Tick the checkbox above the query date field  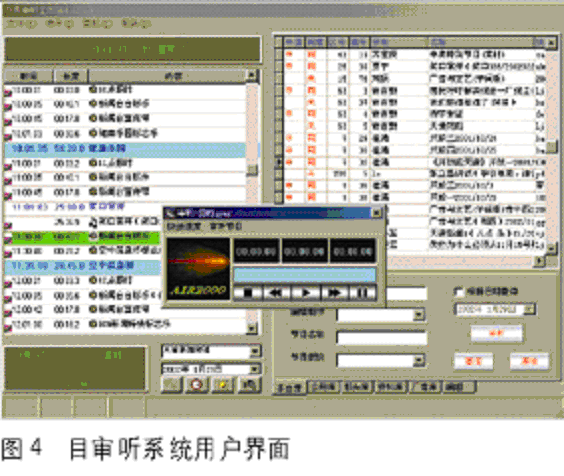point(459,292)
